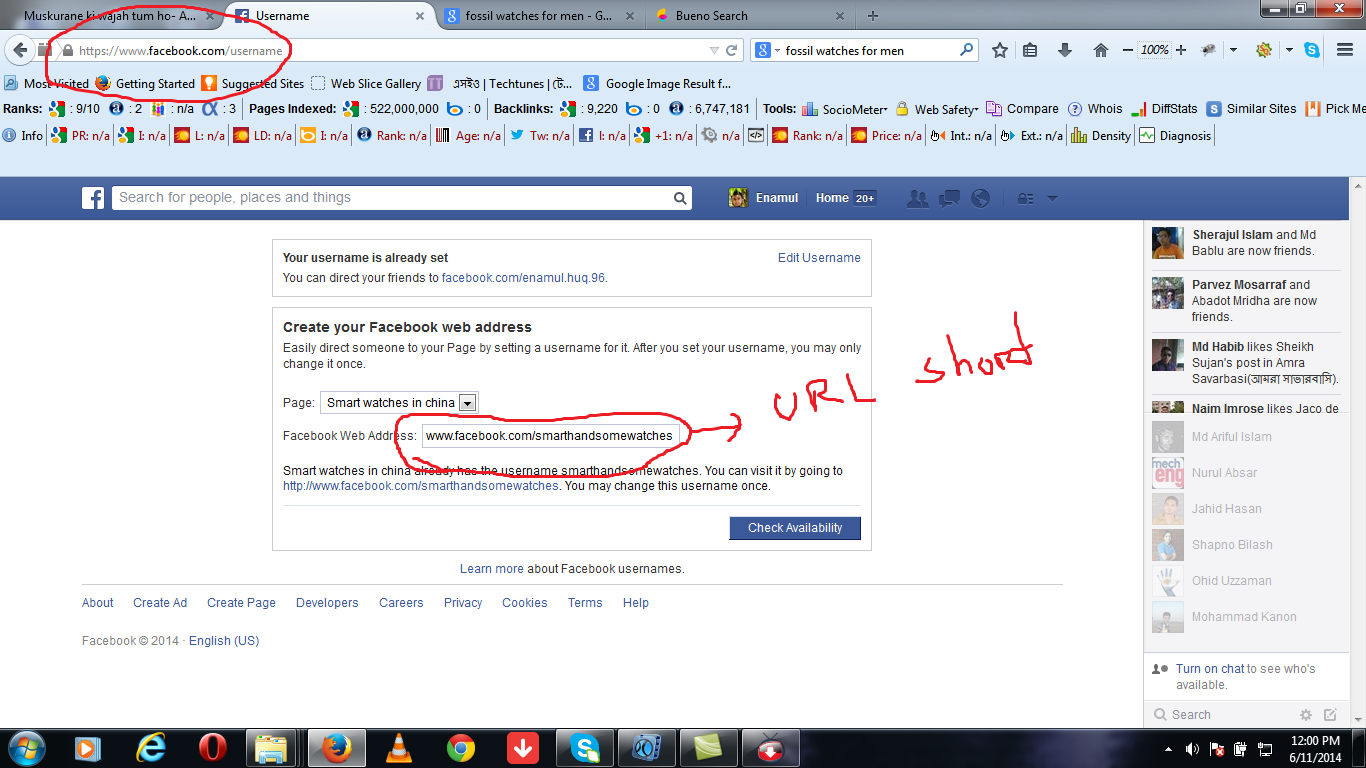Open the search engine chooser dropdown
This screenshot has height=768, width=1366.
coord(766,50)
